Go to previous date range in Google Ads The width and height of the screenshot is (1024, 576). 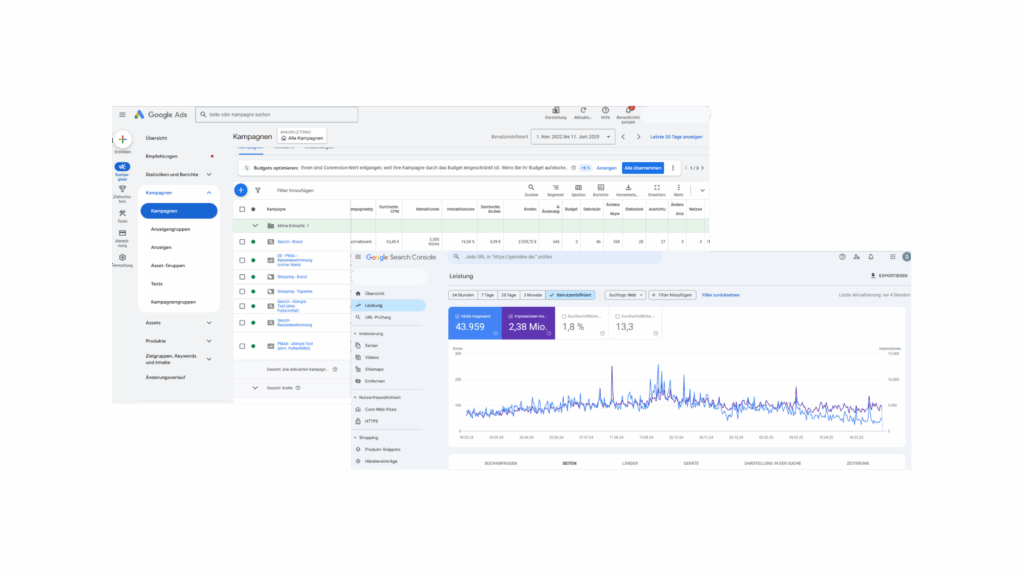tap(623, 137)
